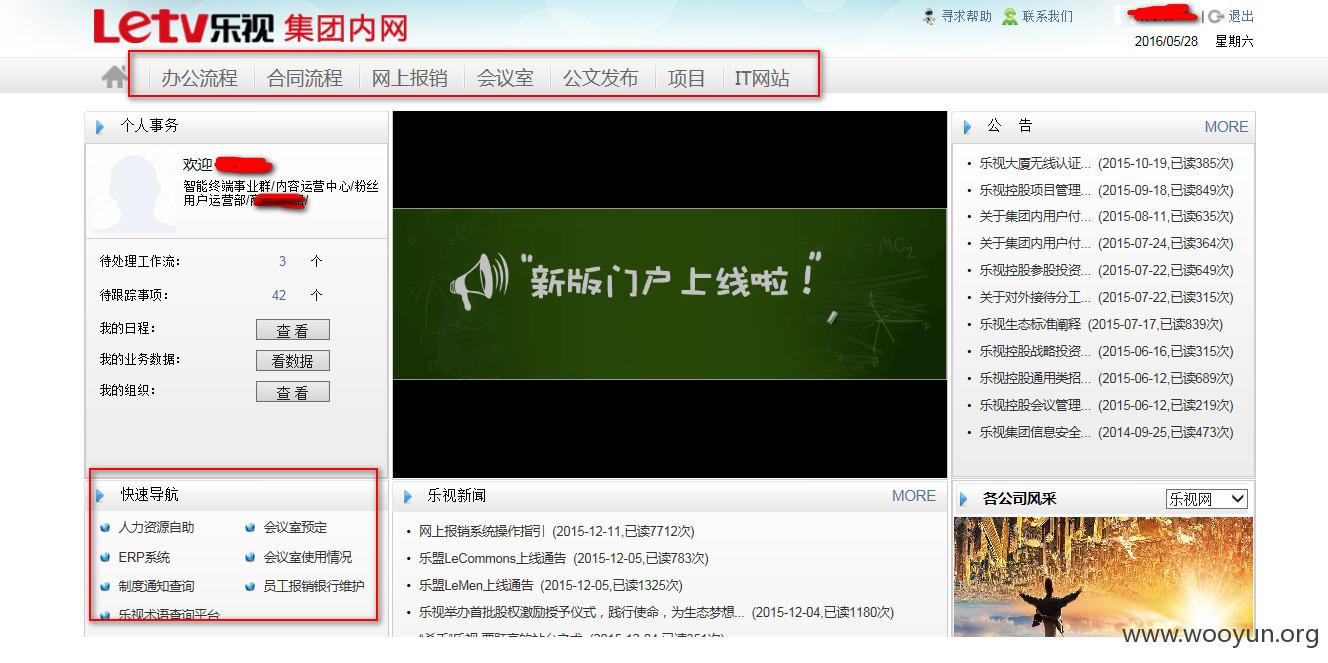Click the arrow icon beside 乐视新闻
Viewport: 1328px width, 663px height.
pyautogui.click(x=407, y=496)
